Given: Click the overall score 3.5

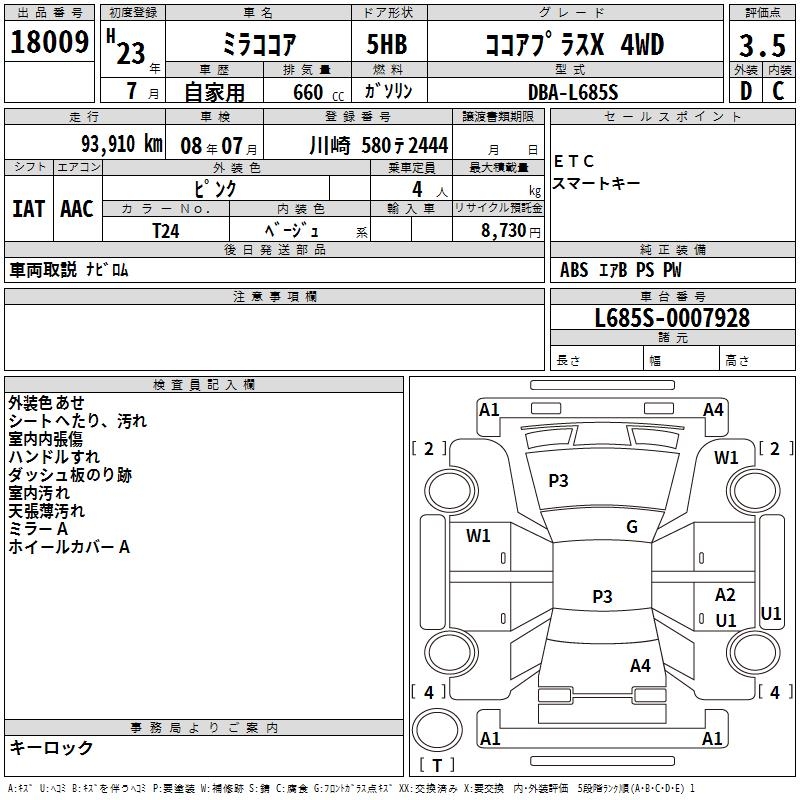Looking at the screenshot, I should [760, 45].
